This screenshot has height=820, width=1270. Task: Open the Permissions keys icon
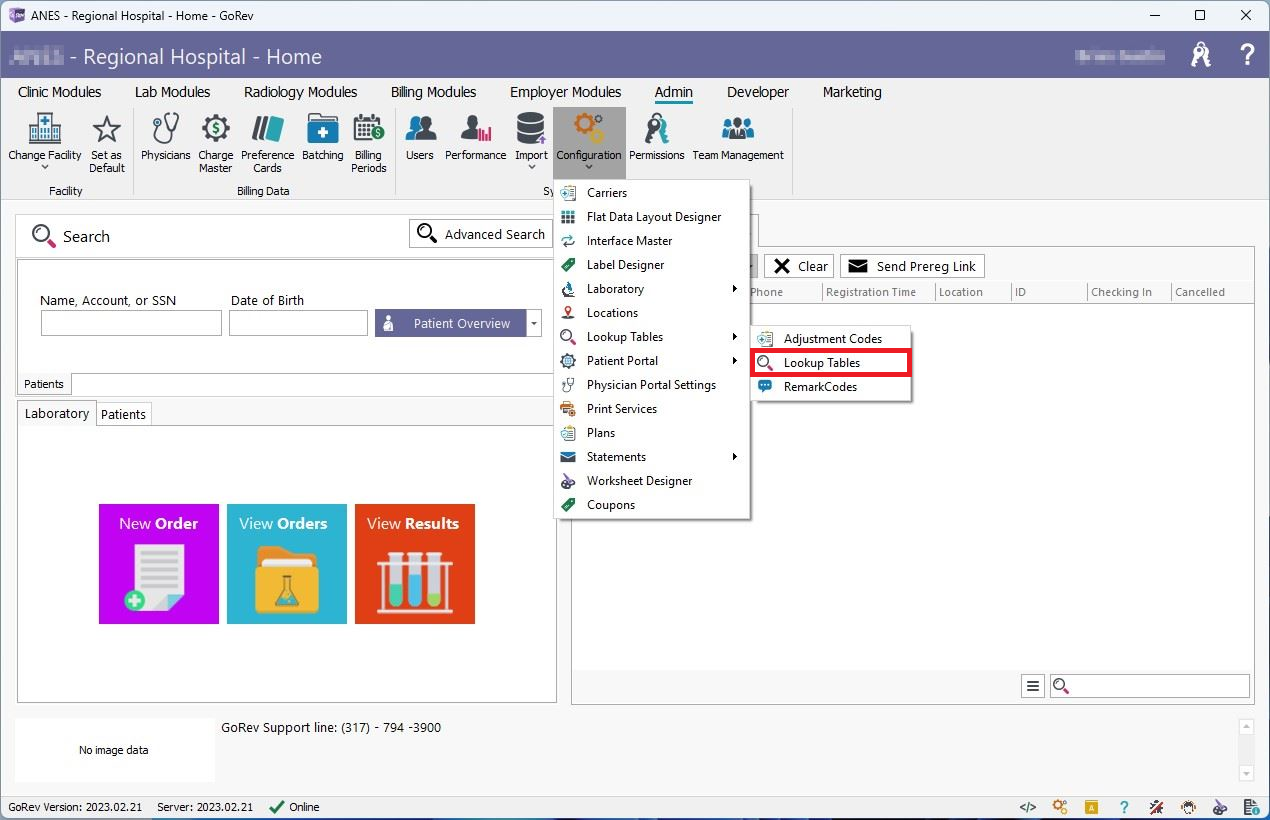pos(657,129)
